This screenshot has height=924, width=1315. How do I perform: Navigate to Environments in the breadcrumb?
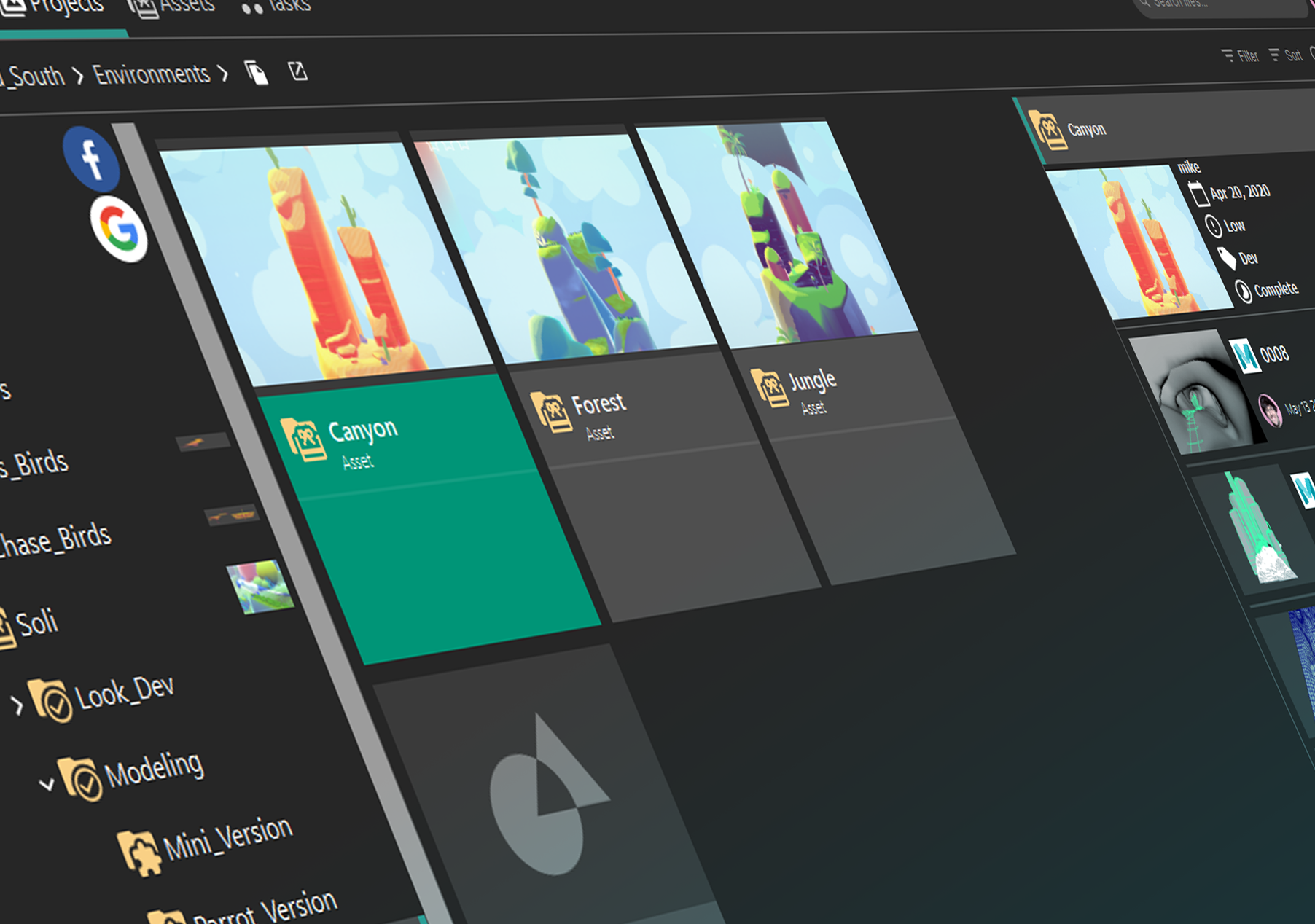152,74
